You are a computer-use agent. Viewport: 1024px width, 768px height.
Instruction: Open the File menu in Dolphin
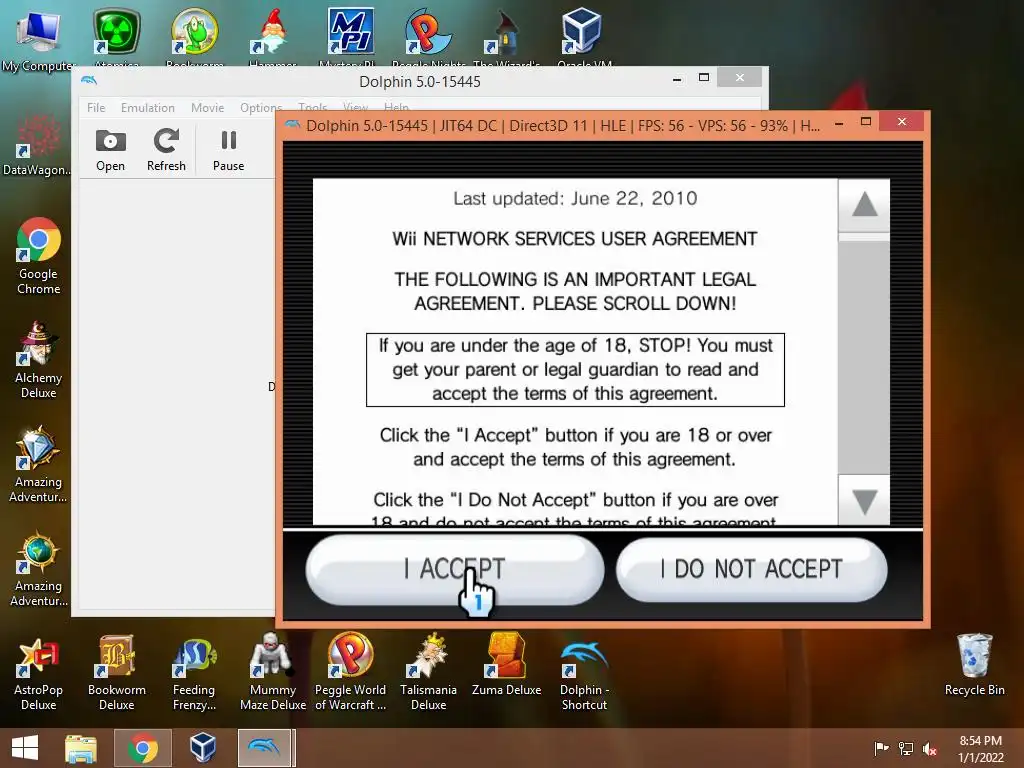tap(96, 108)
